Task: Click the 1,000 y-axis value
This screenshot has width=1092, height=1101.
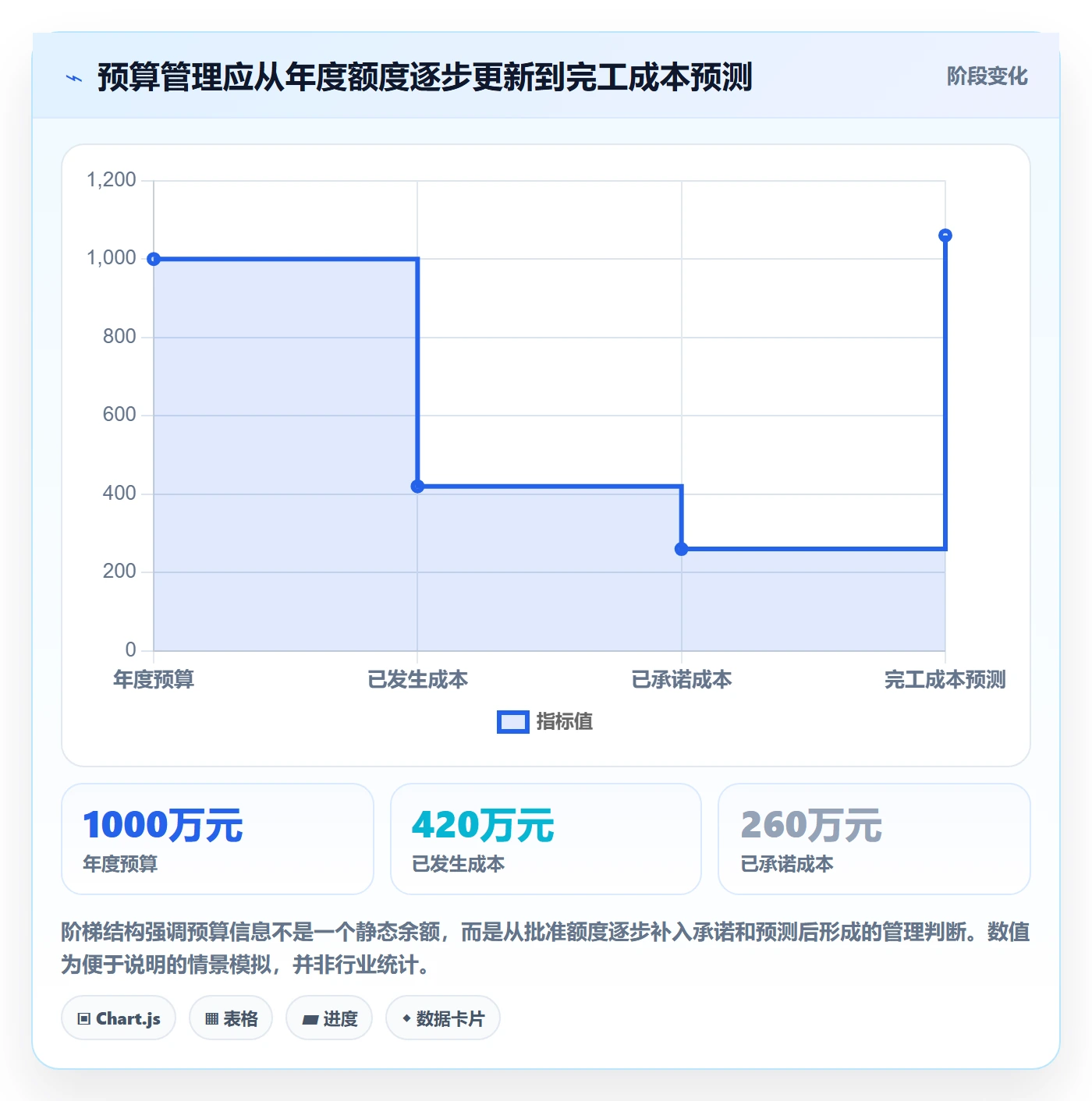Action: tap(111, 258)
